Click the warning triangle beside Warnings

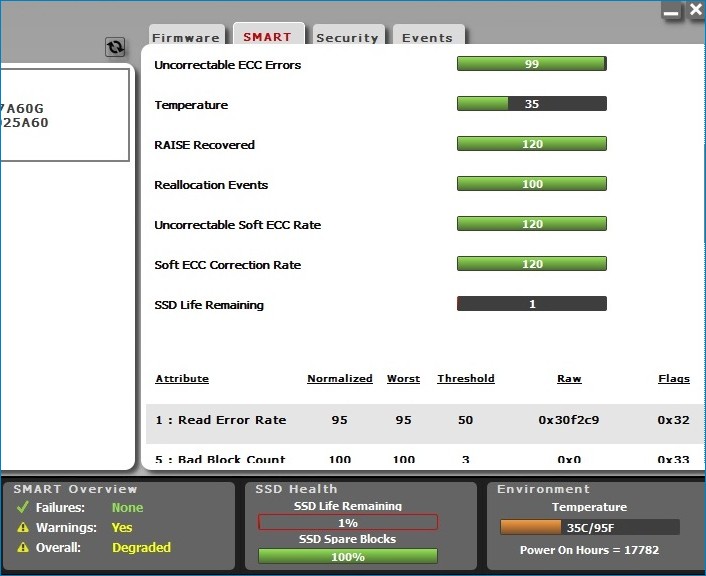click(23, 528)
